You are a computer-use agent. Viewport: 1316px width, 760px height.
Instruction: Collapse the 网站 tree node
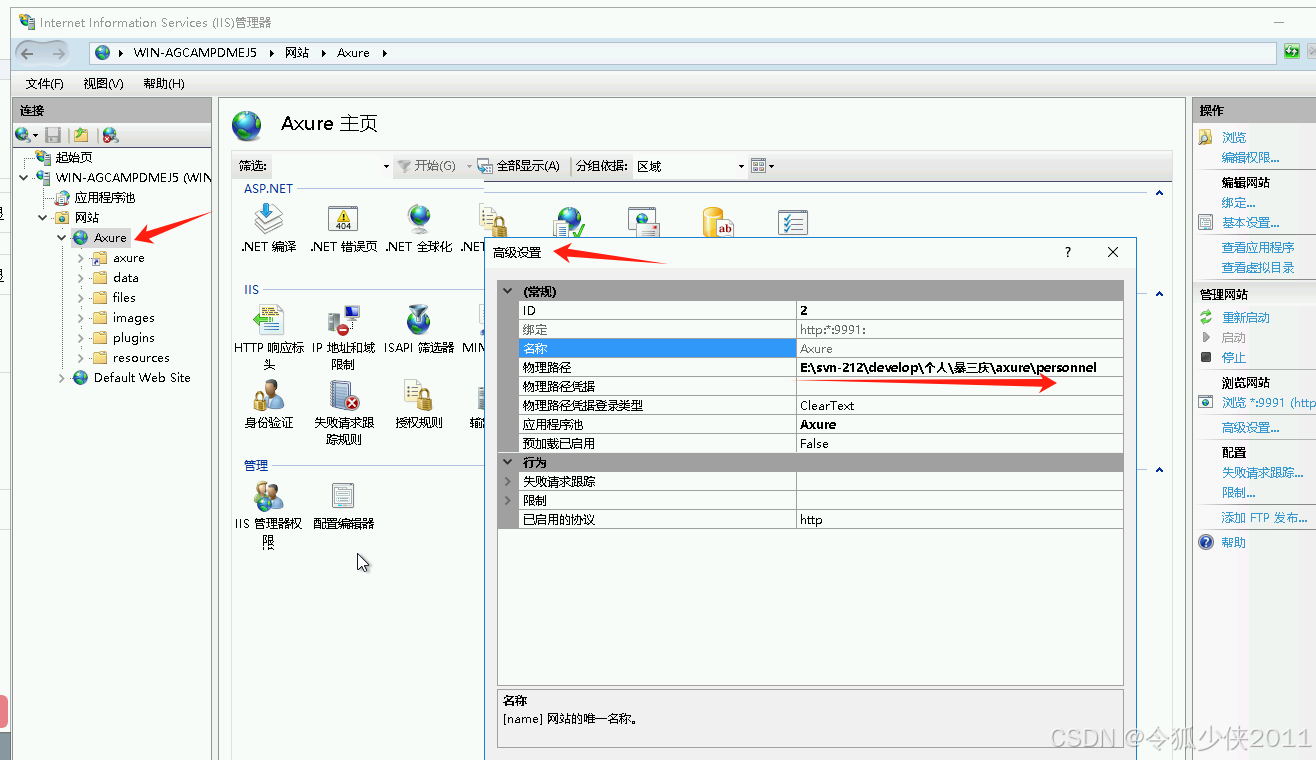click(43, 217)
